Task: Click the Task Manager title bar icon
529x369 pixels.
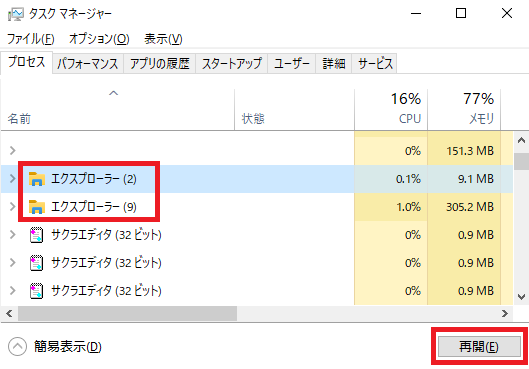Action: click(16, 14)
